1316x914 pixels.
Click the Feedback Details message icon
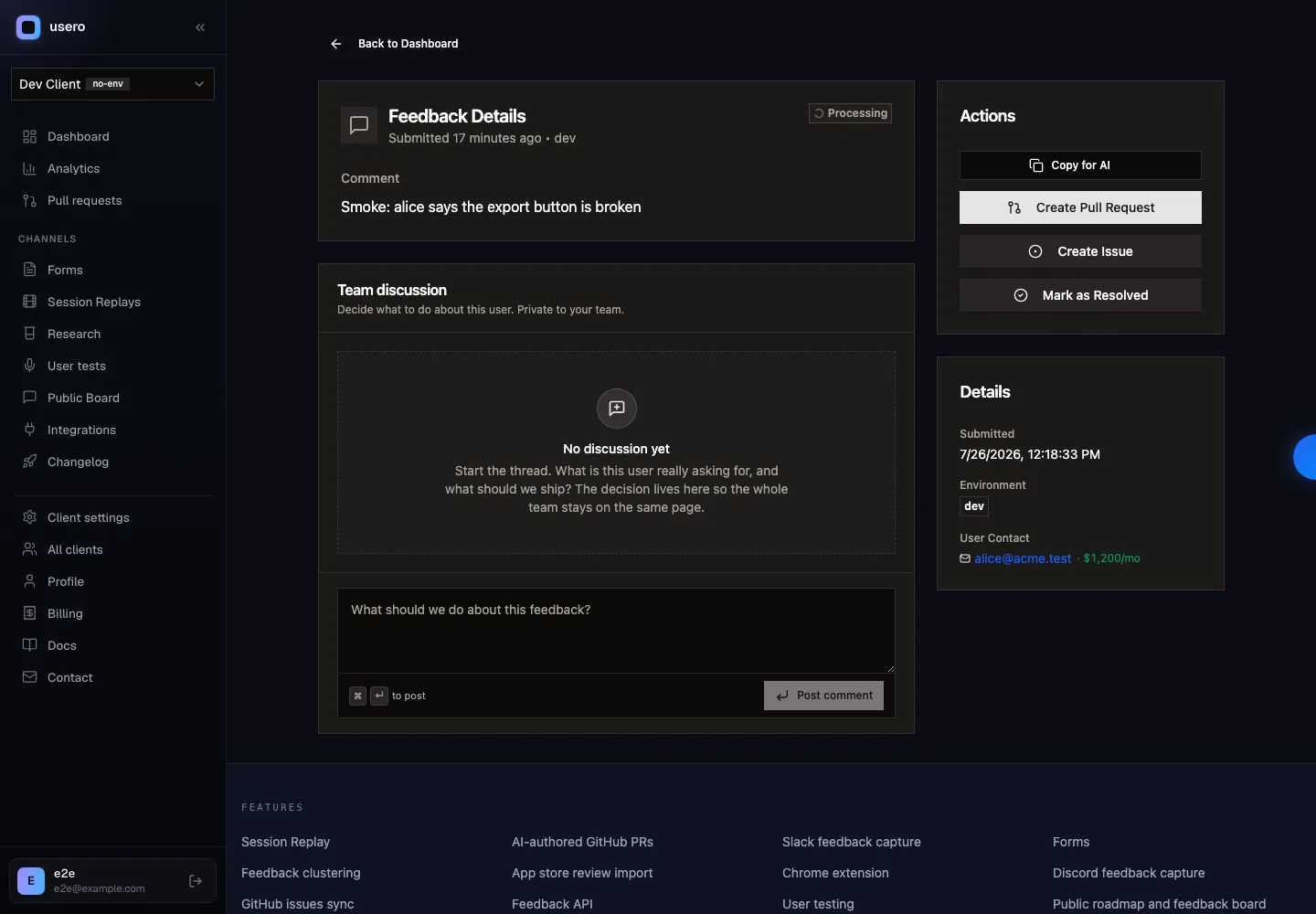(x=359, y=125)
